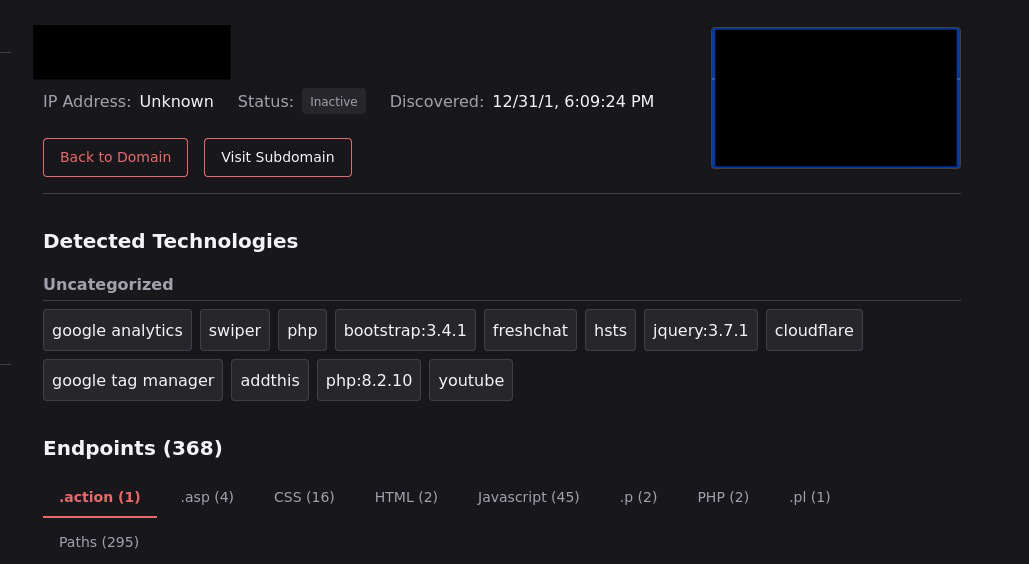Open the subdomain screenshot thumbnail
1029x564 pixels.
(835, 98)
